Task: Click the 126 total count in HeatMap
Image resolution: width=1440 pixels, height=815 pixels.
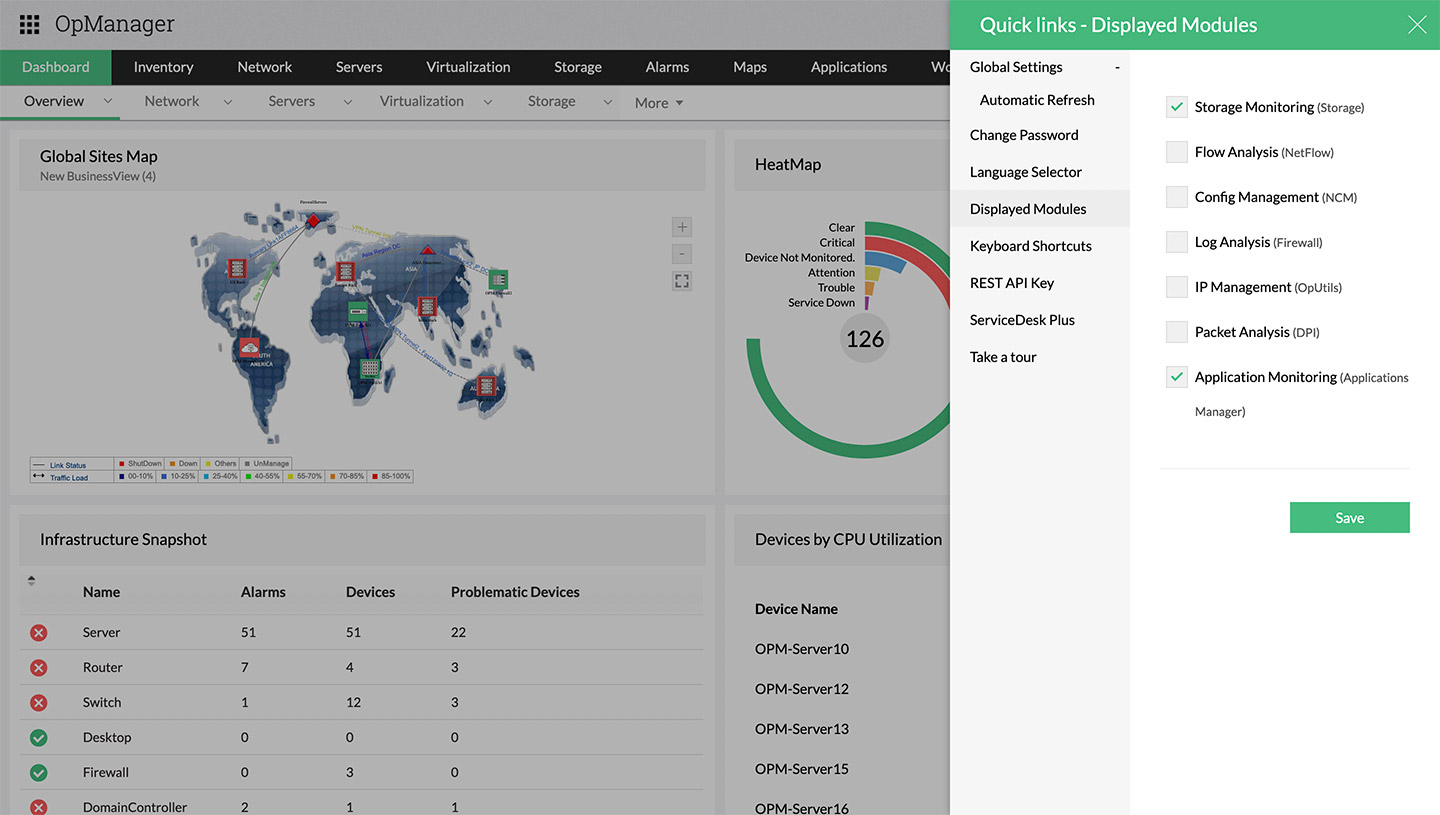Action: 865,339
